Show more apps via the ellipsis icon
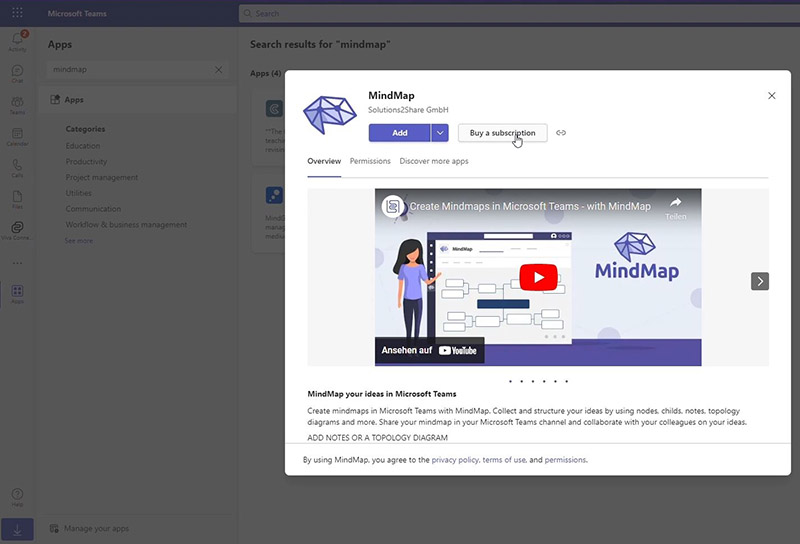Screen dimensions: 800x544 (17, 263)
